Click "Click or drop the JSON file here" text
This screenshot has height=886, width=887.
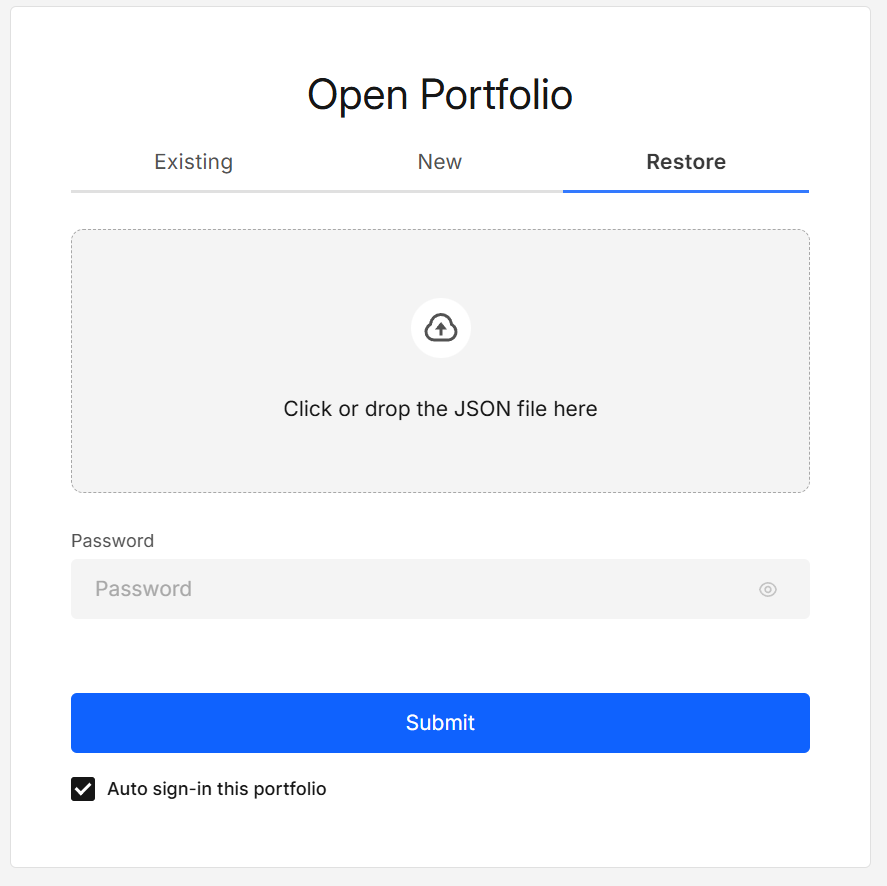click(440, 408)
